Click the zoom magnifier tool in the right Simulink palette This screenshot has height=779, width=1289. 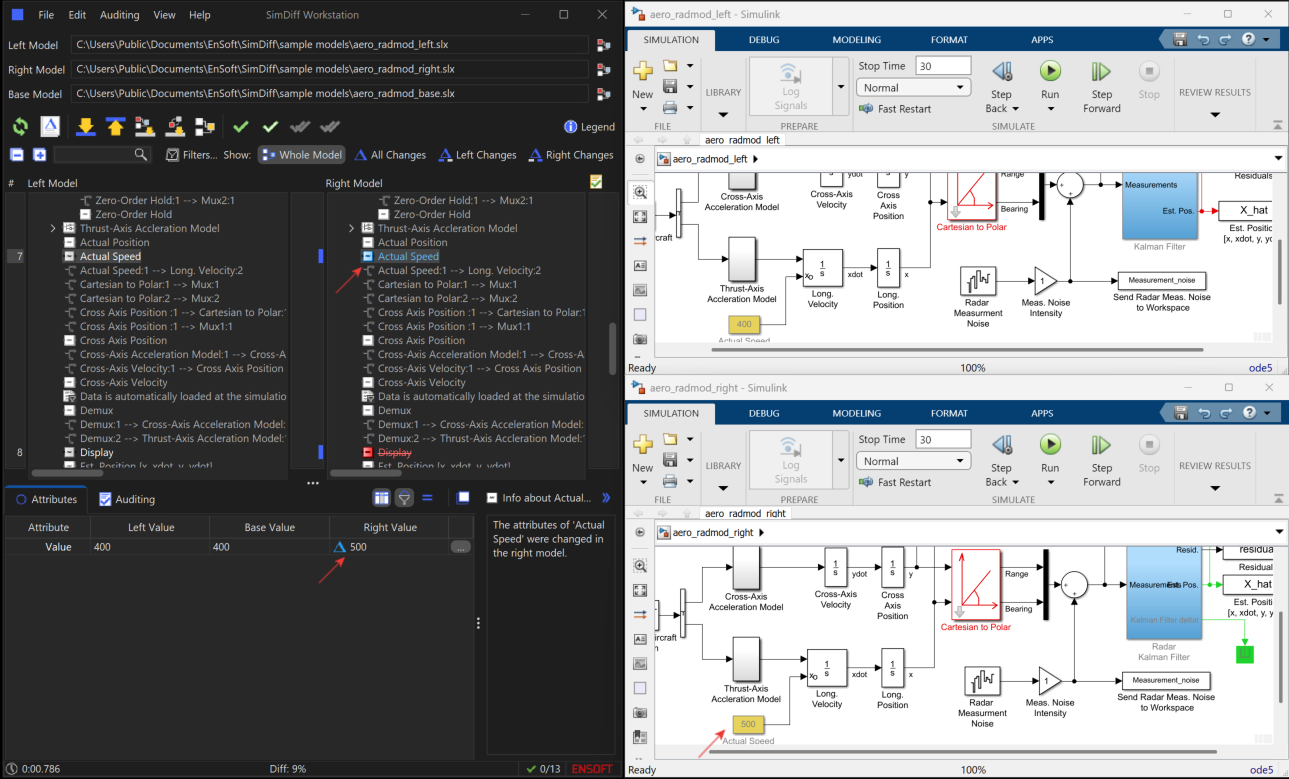640,566
